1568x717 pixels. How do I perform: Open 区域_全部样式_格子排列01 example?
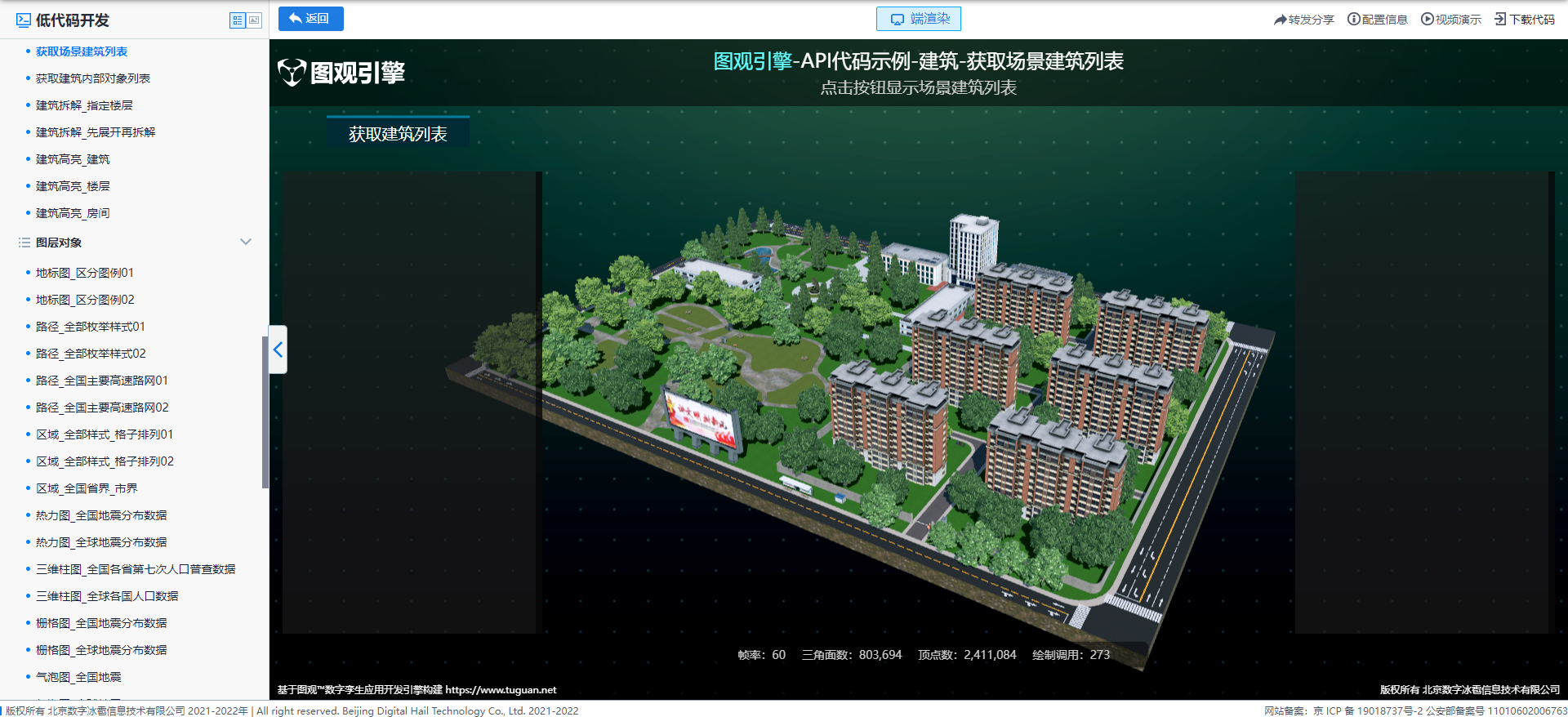(105, 434)
